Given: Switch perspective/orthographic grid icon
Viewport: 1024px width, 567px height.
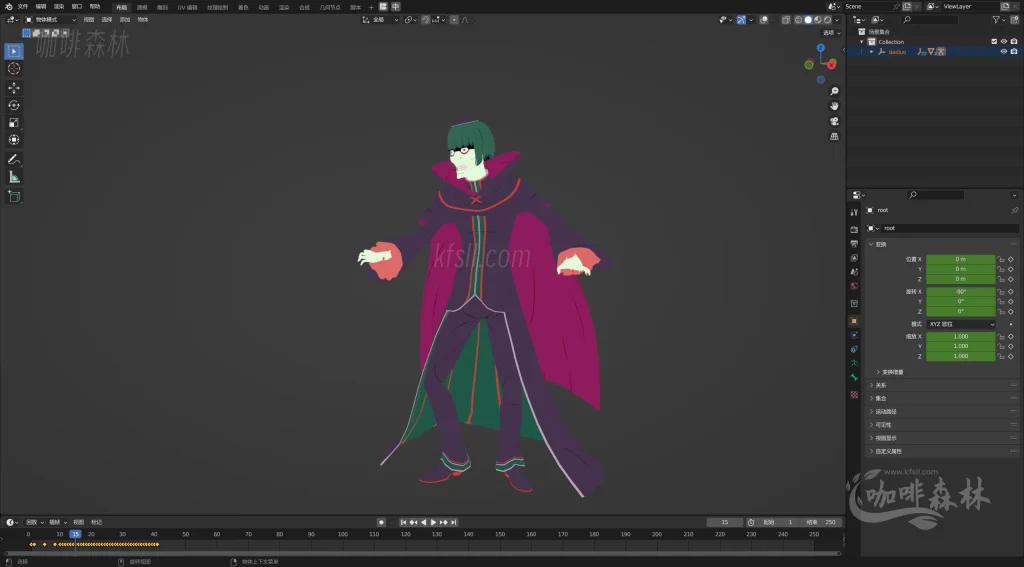Looking at the screenshot, I should pos(834,137).
